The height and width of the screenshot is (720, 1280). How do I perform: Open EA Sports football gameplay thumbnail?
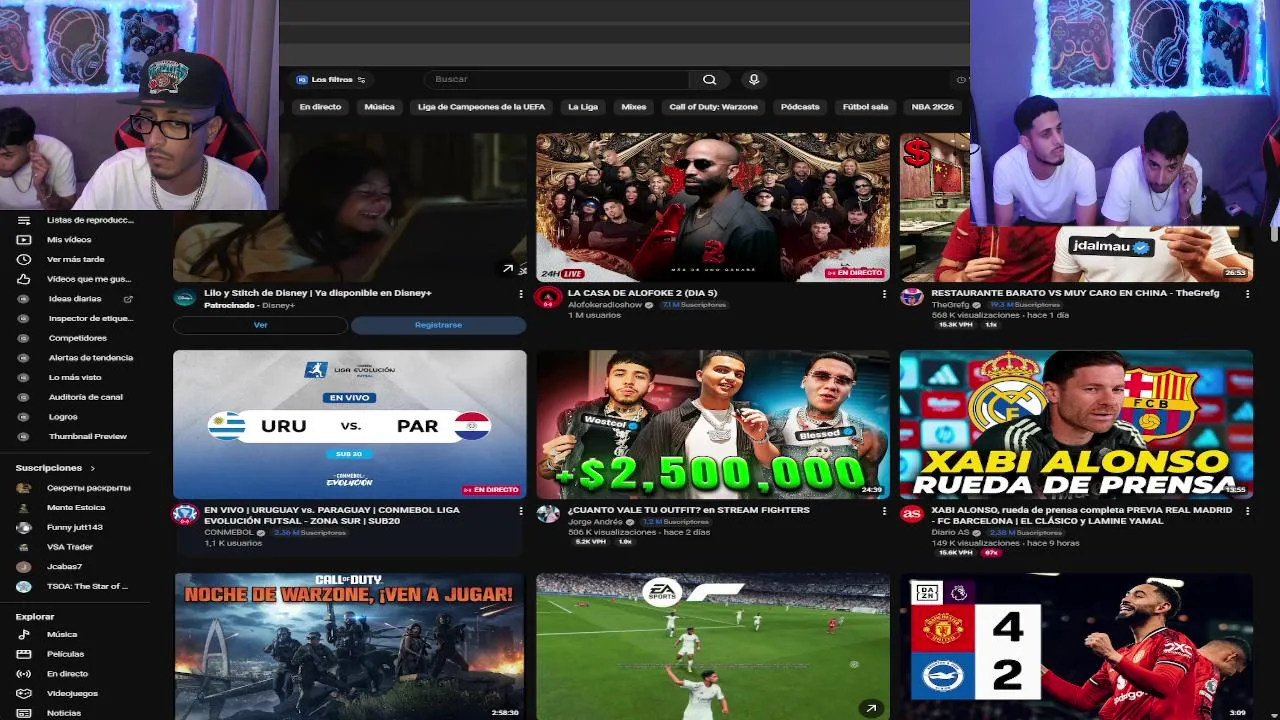[x=712, y=646]
